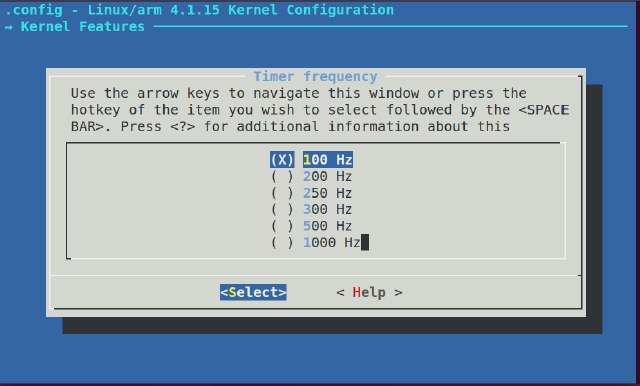Pick the 250 Hz radio parentheses
640x386 pixels.
point(282,193)
